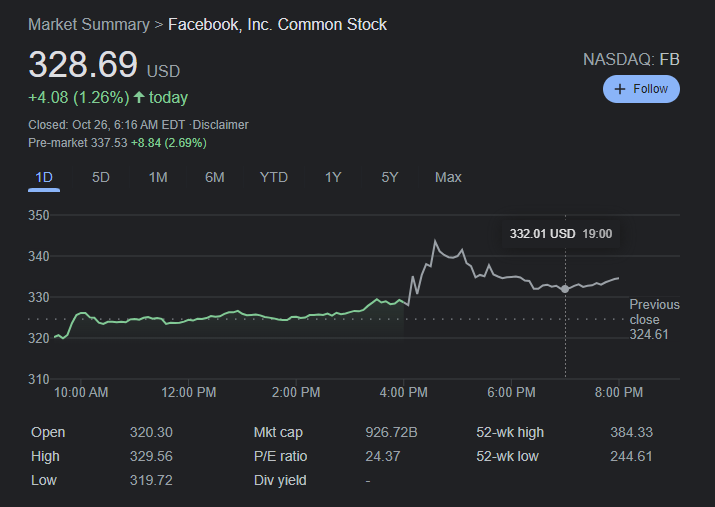Open the Disclaimer link
Screen dimensions: 715x507
click(x=221, y=125)
